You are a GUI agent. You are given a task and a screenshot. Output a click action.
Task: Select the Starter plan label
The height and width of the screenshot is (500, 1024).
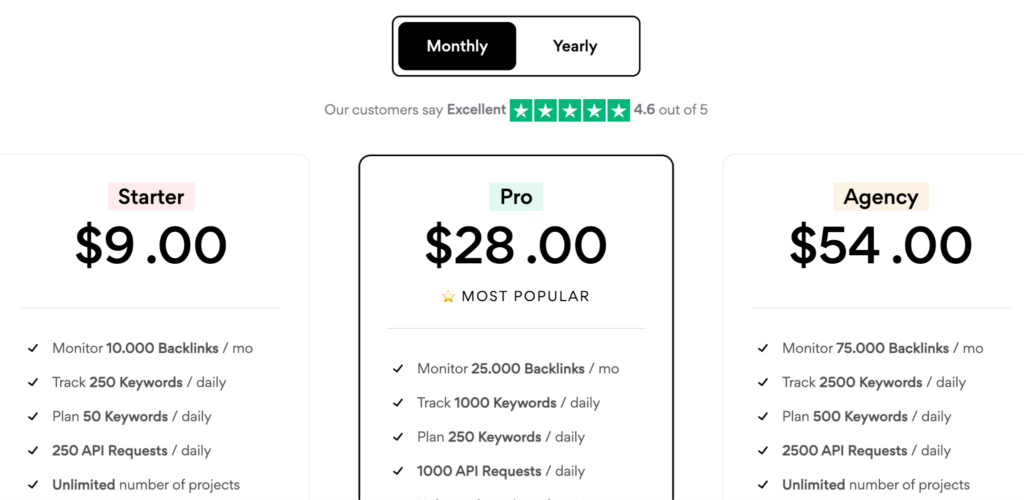(x=151, y=197)
